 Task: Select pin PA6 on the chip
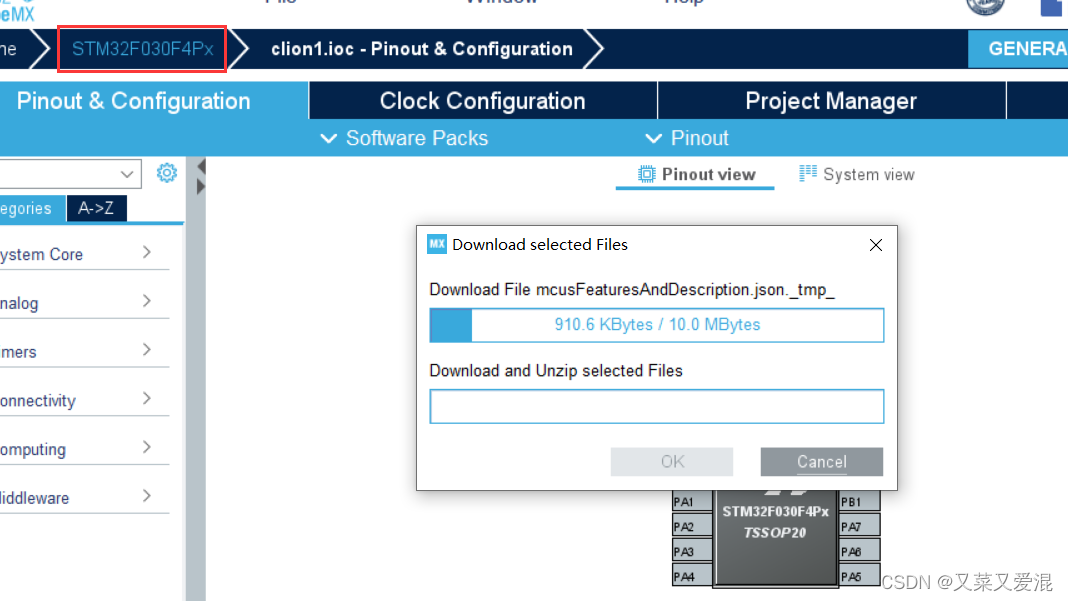tap(860, 551)
